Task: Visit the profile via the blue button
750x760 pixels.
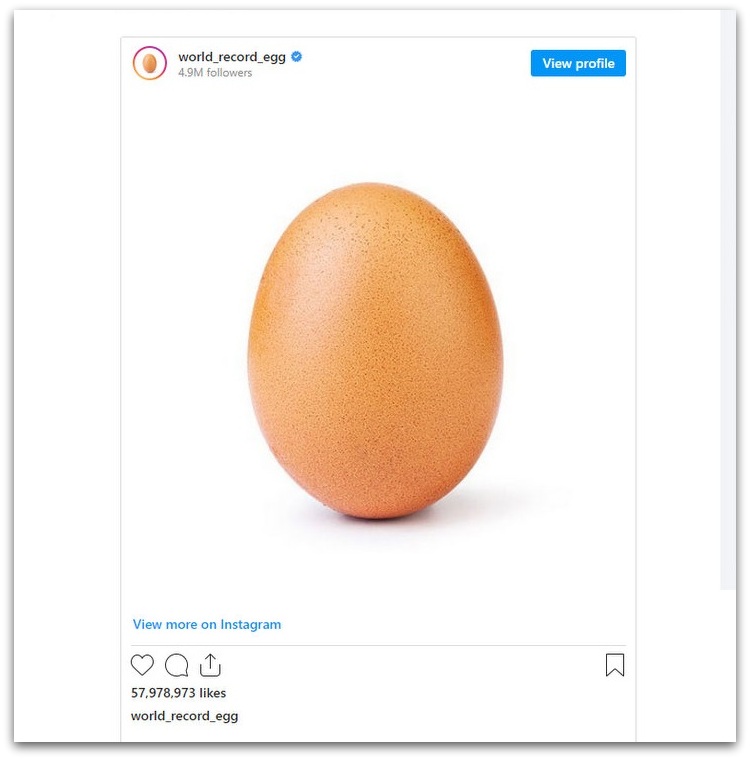Action: pos(578,63)
